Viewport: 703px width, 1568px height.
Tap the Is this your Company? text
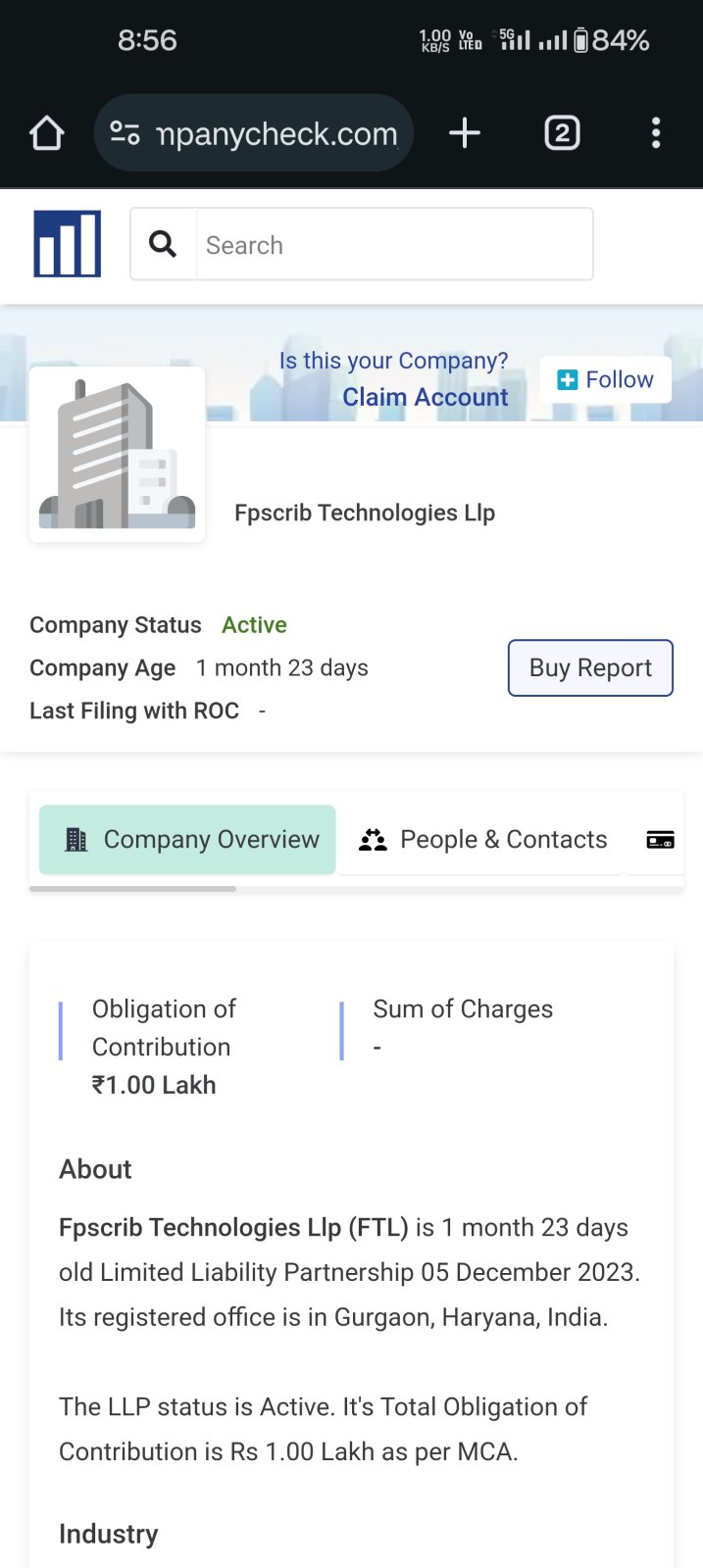point(393,361)
